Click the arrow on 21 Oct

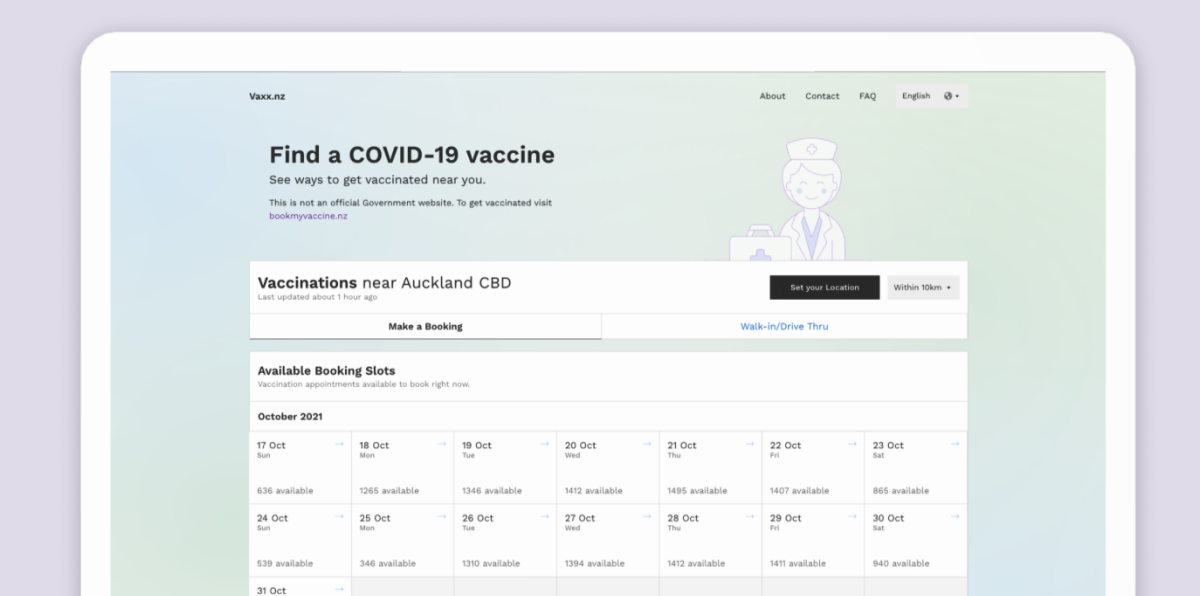point(749,444)
